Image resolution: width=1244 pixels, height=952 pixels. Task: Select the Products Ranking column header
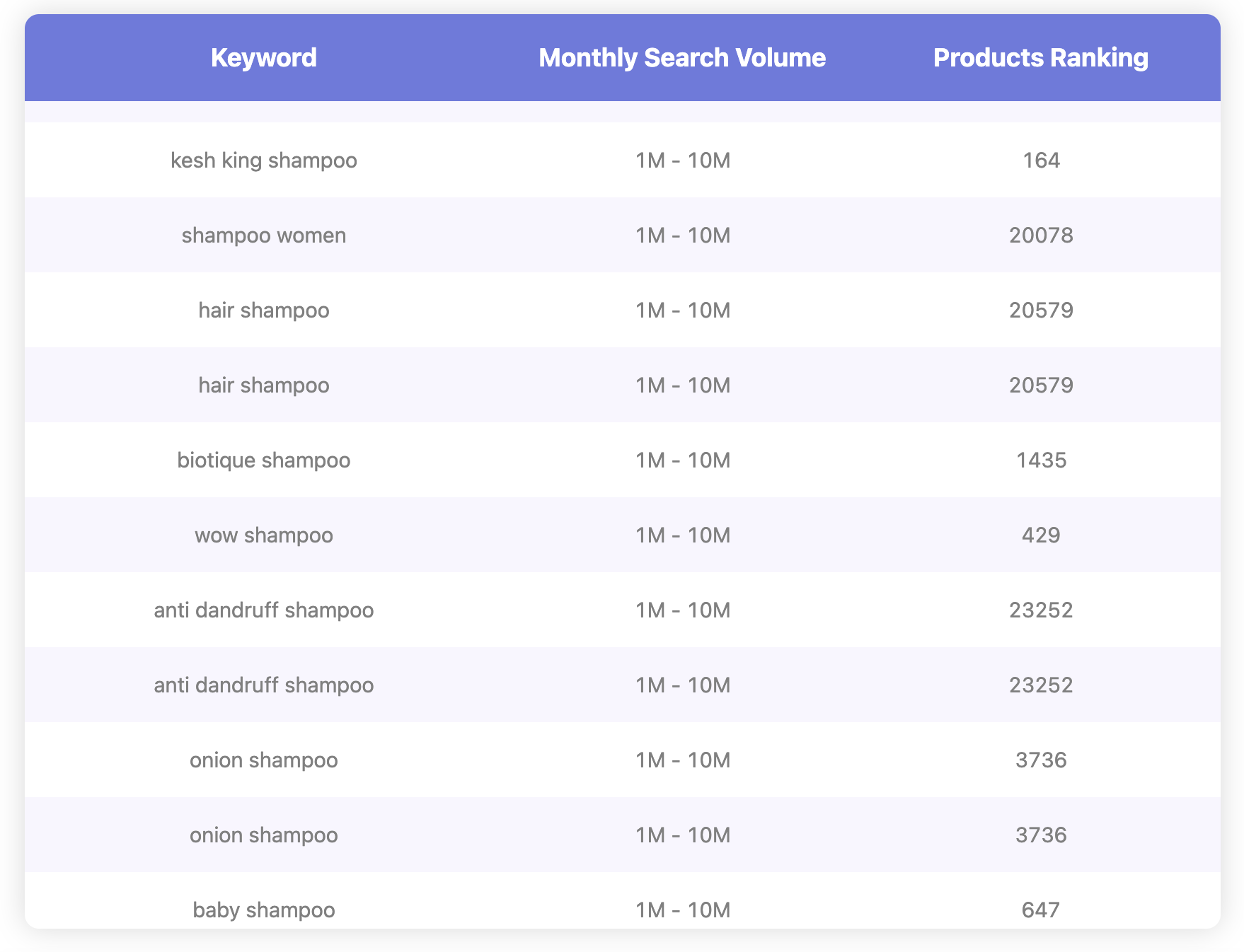tap(1040, 58)
